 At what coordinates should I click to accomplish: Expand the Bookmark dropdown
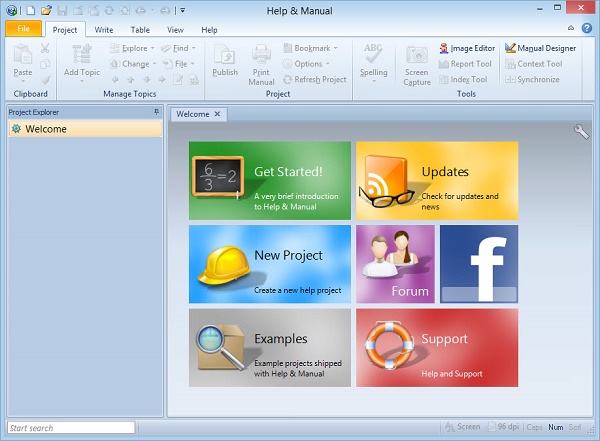[x=310, y=48]
